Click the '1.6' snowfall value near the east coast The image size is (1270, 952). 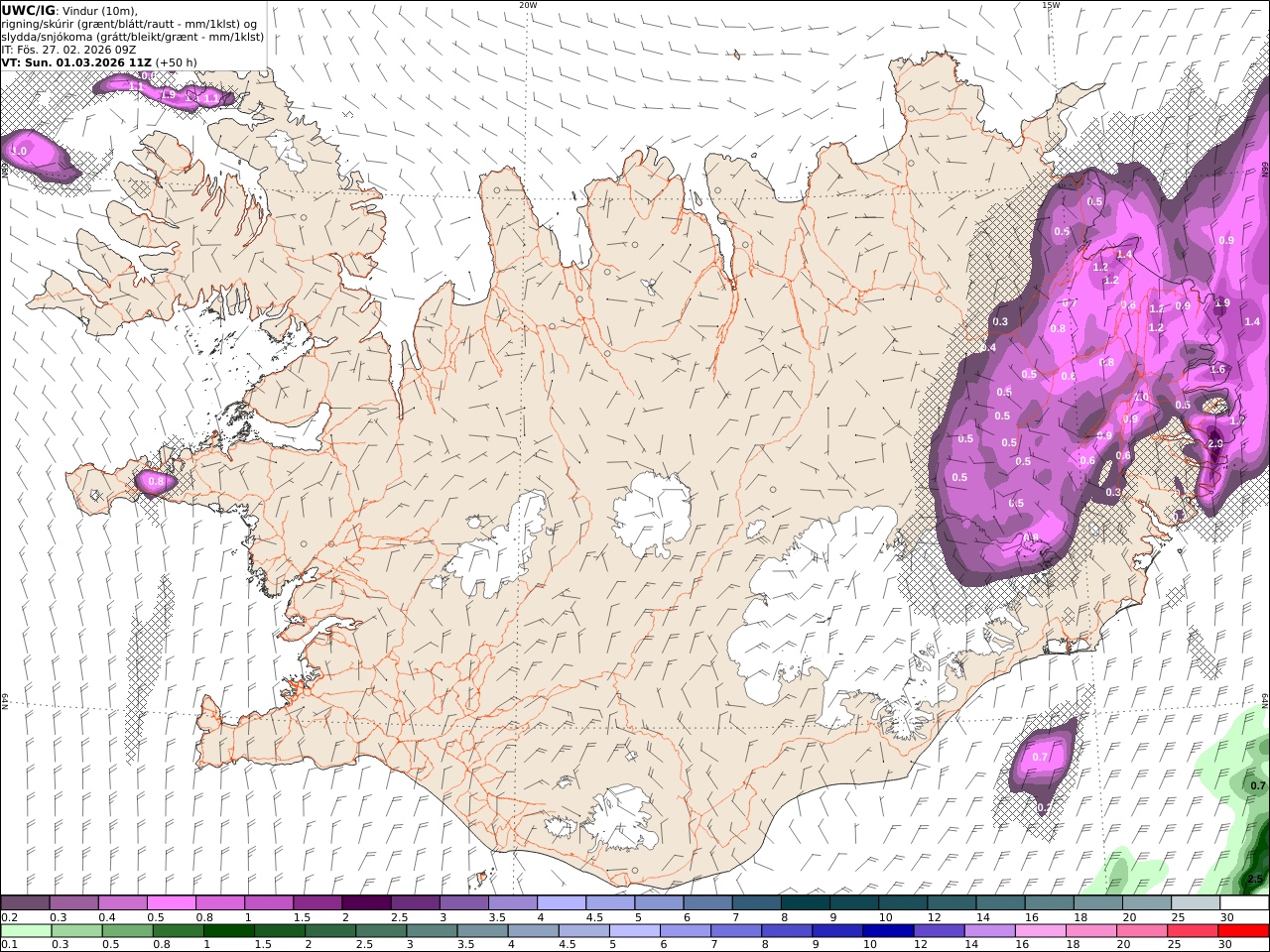coord(1218,369)
